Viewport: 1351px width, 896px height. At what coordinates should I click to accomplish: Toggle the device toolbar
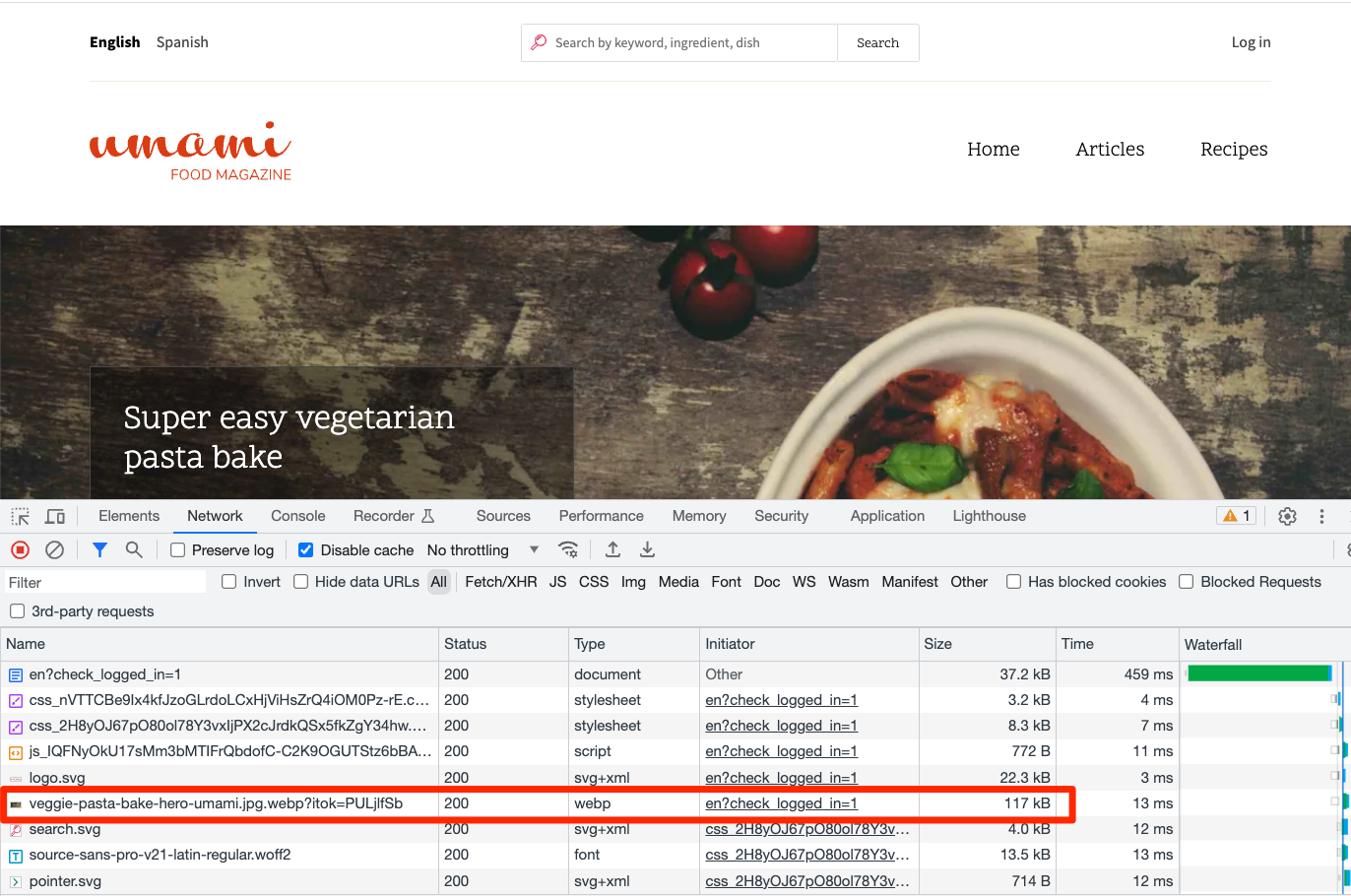tap(54, 515)
